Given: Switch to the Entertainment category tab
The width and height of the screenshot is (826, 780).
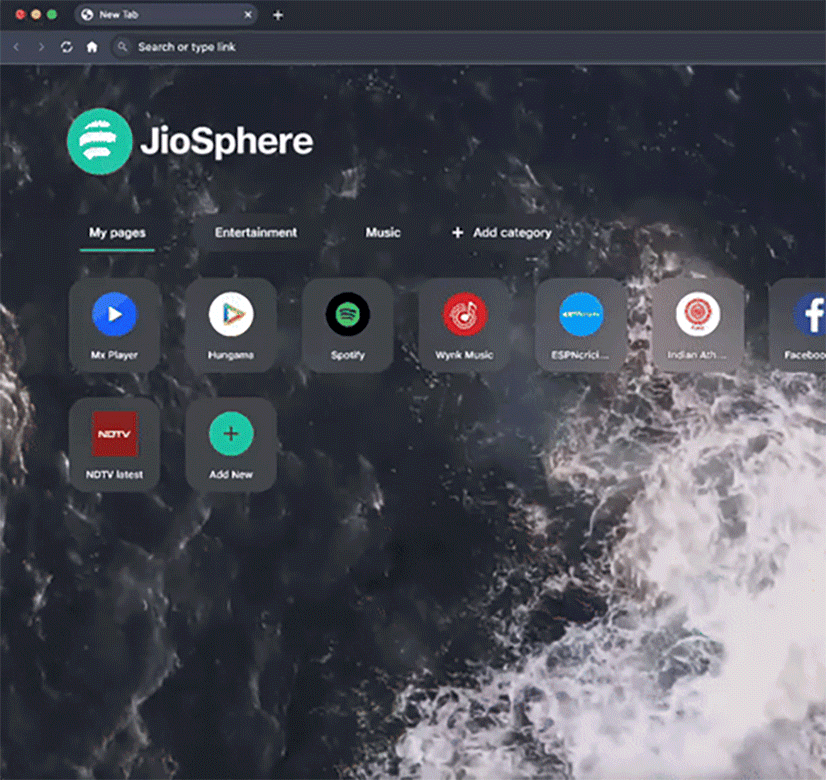Looking at the screenshot, I should point(256,233).
